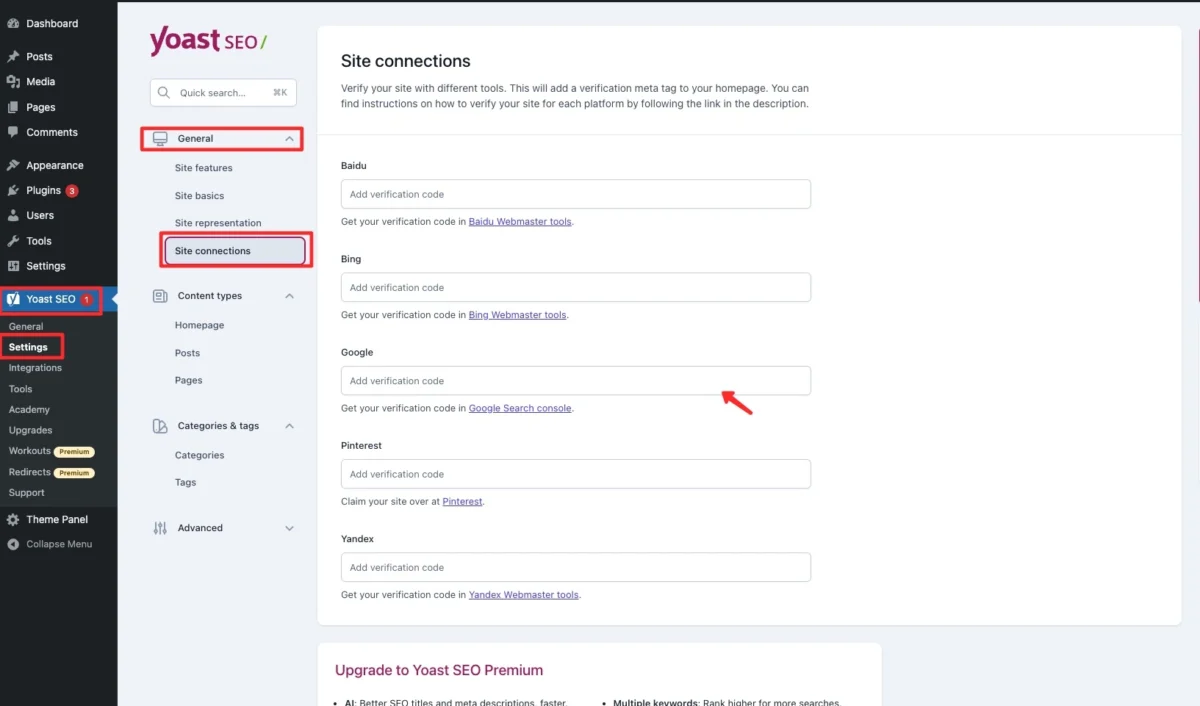
Task: Open Yoast Integrations submenu item
Action: 35,368
